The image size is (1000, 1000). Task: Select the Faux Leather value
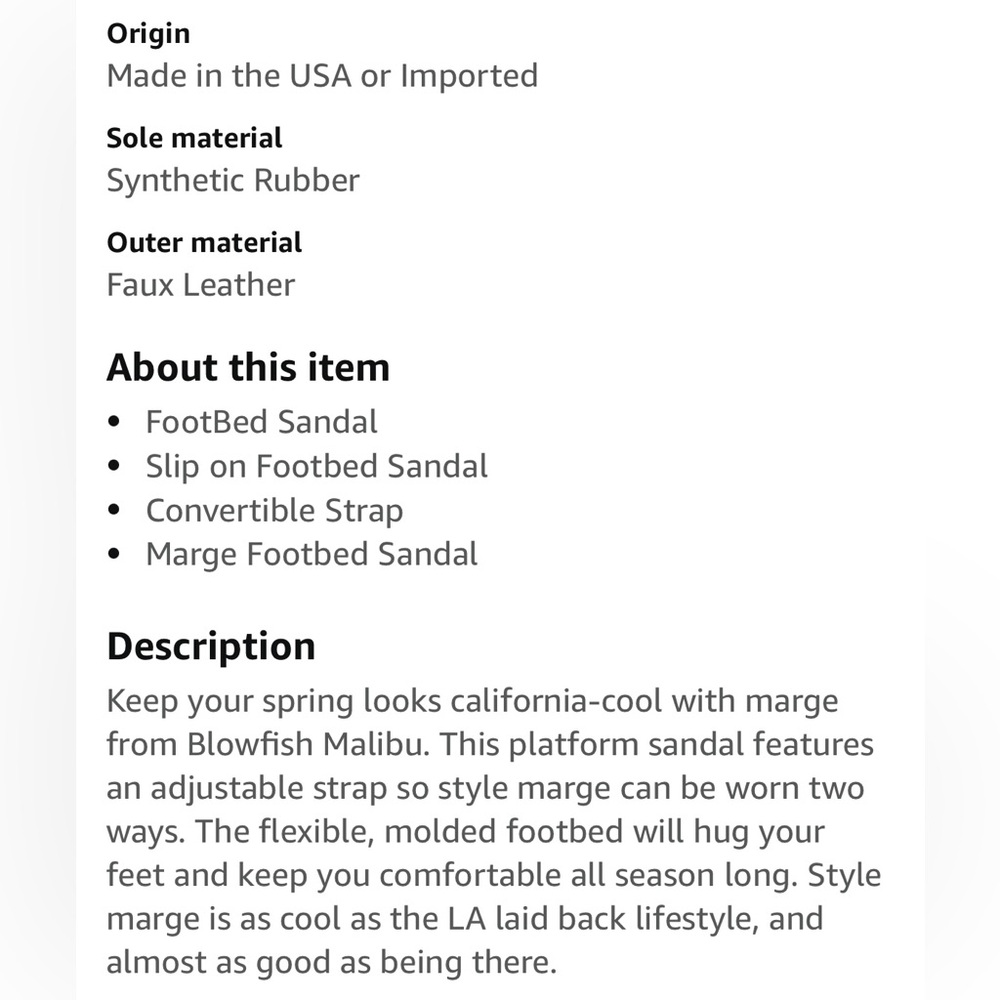pos(201,285)
